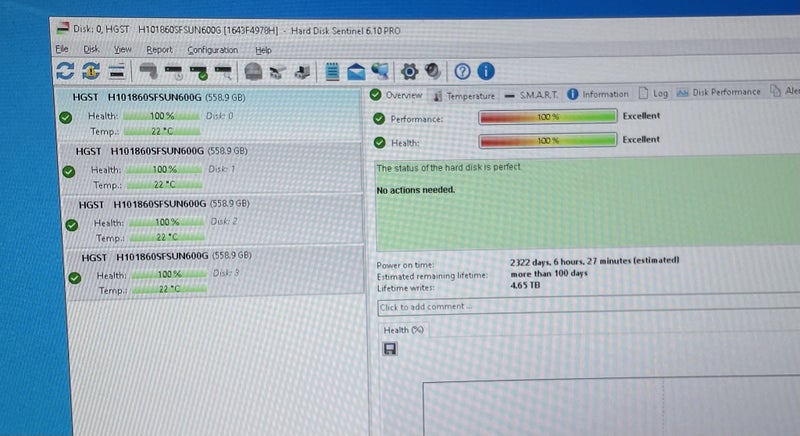Select the HGST disk entry labeled Disk 2
800x436 pixels.
pos(214,220)
